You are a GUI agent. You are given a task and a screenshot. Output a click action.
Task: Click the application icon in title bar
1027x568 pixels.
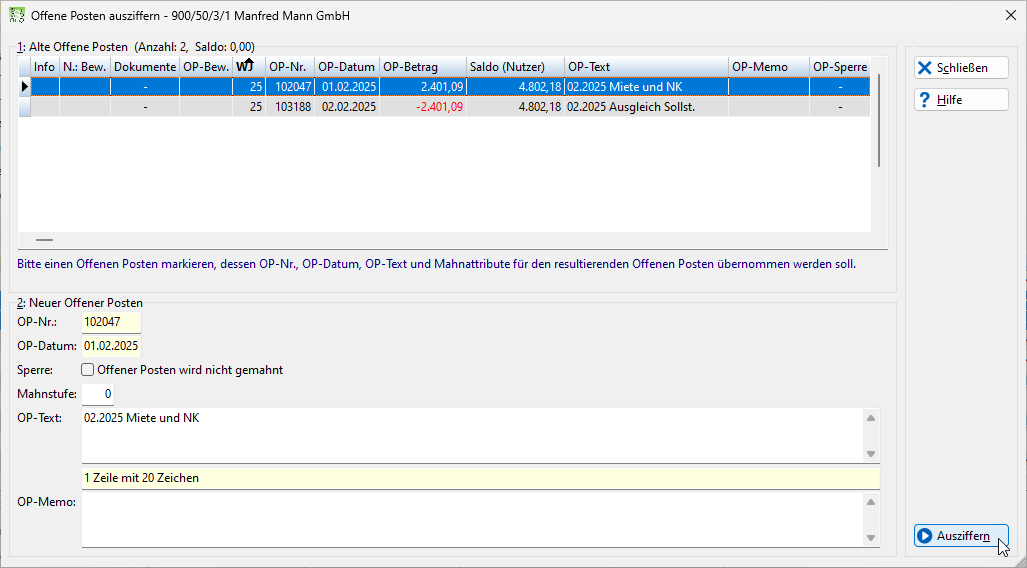point(16,15)
